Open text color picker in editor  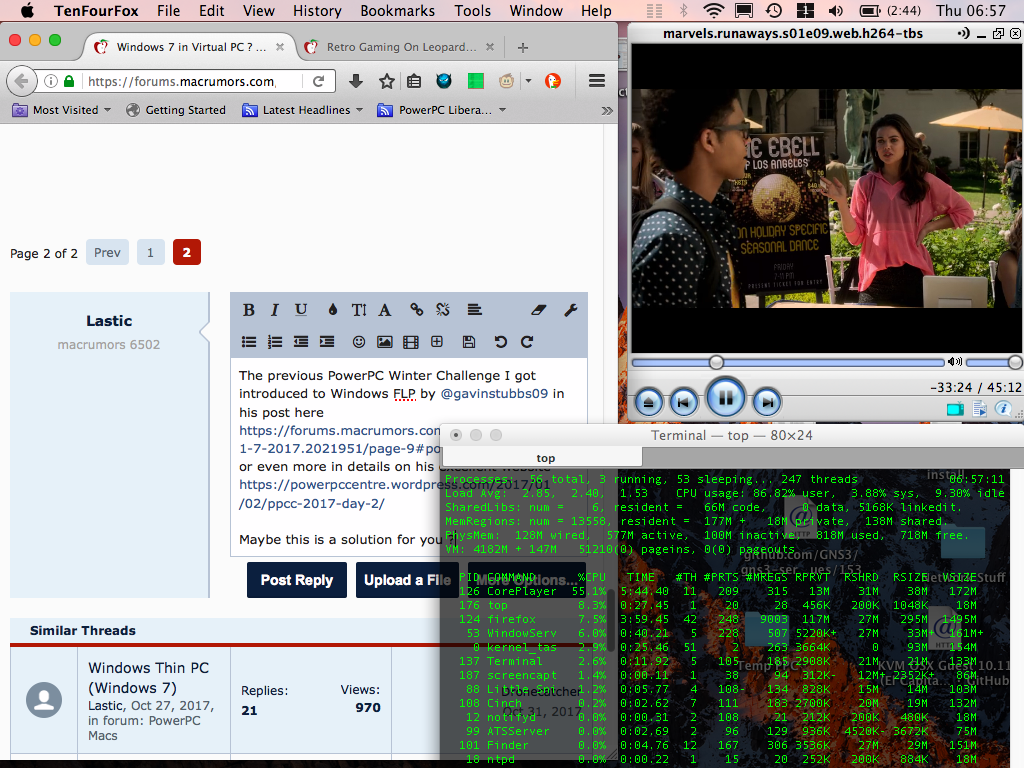(332, 310)
